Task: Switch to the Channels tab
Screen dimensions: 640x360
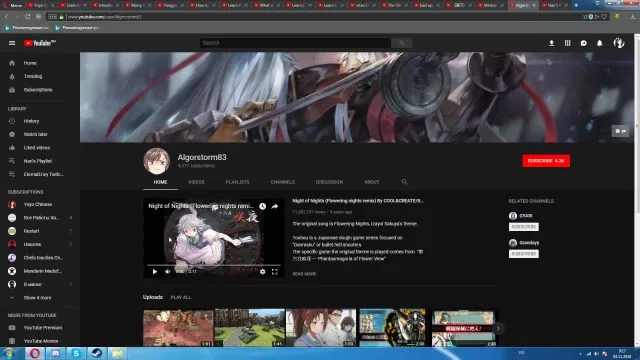Action: click(282, 182)
